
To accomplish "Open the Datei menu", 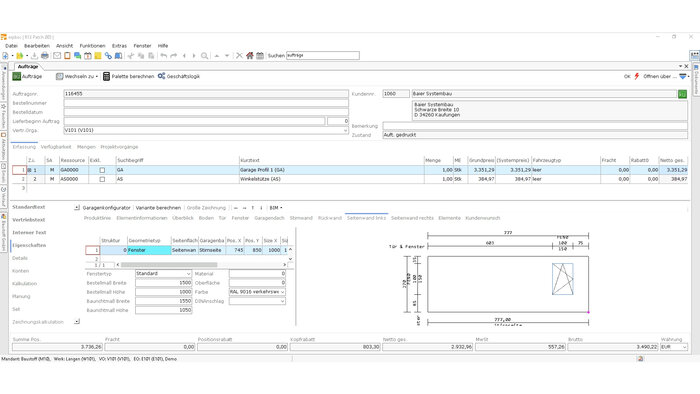I will pyautogui.click(x=12, y=46).
